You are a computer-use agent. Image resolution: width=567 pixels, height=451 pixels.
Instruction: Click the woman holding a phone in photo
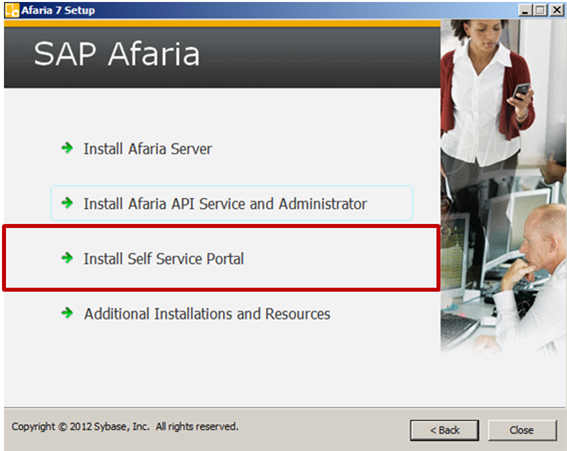489,94
